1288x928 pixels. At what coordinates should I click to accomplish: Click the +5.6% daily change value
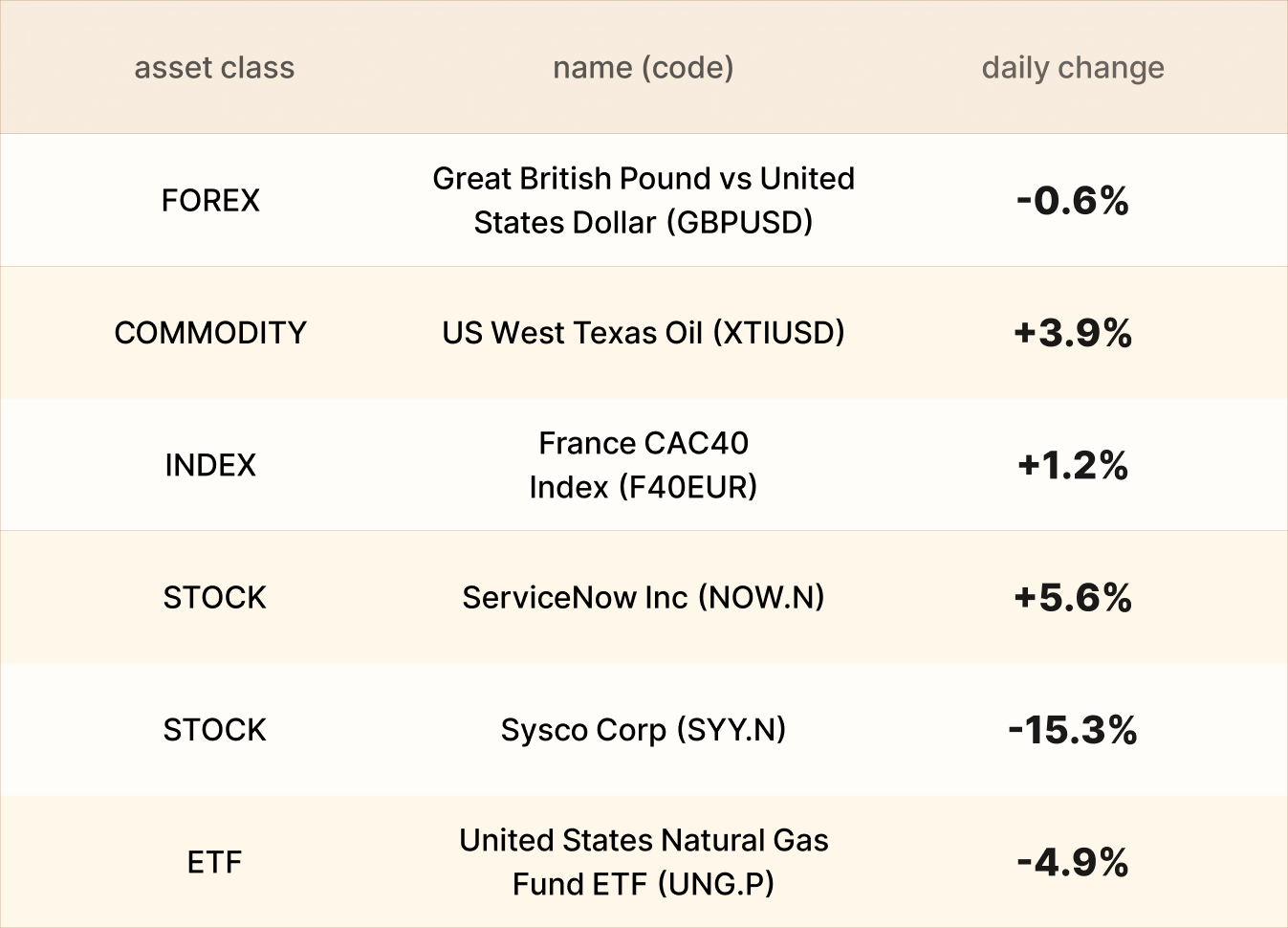[x=1073, y=598]
